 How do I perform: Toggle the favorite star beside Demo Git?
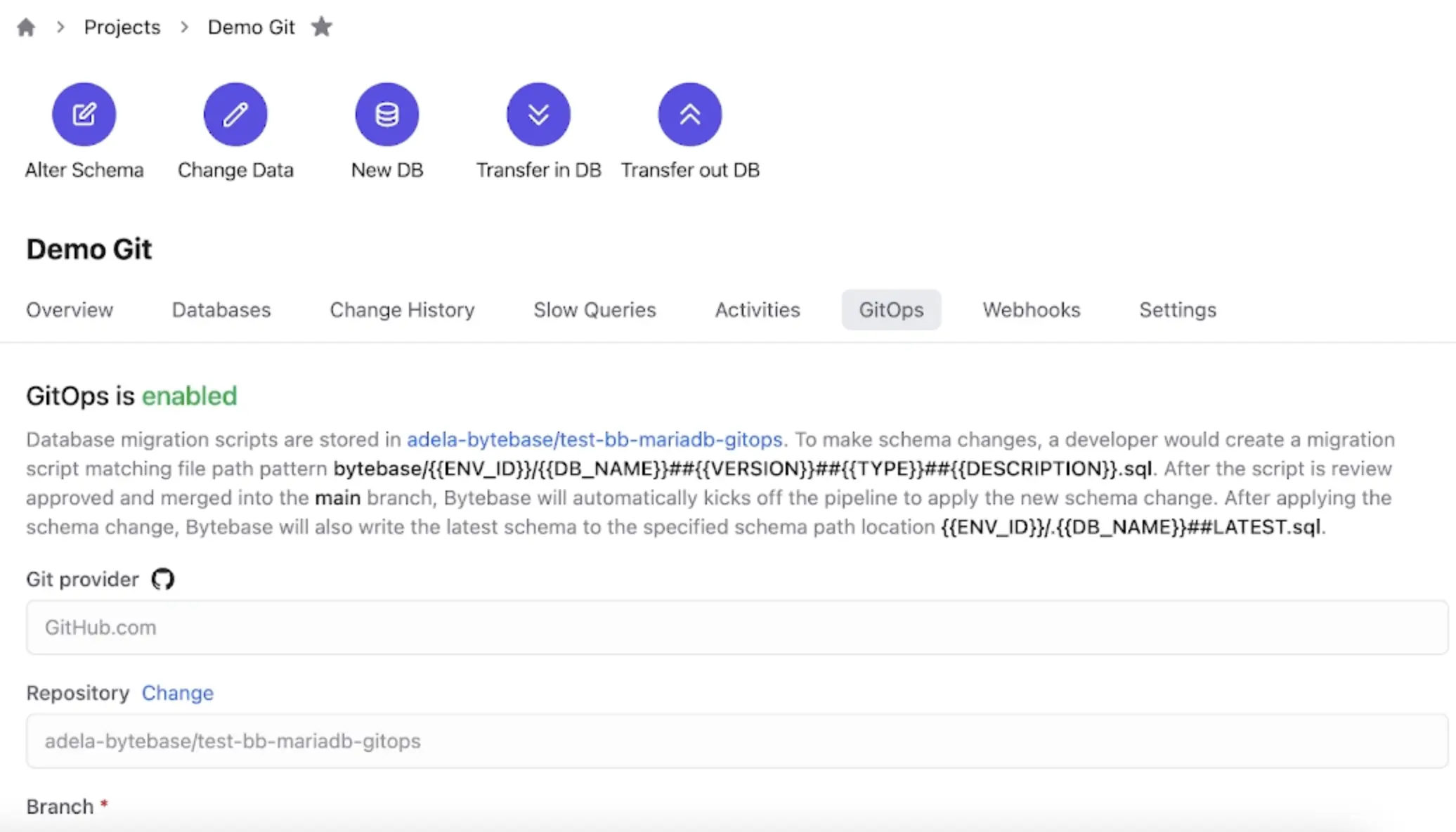(322, 27)
